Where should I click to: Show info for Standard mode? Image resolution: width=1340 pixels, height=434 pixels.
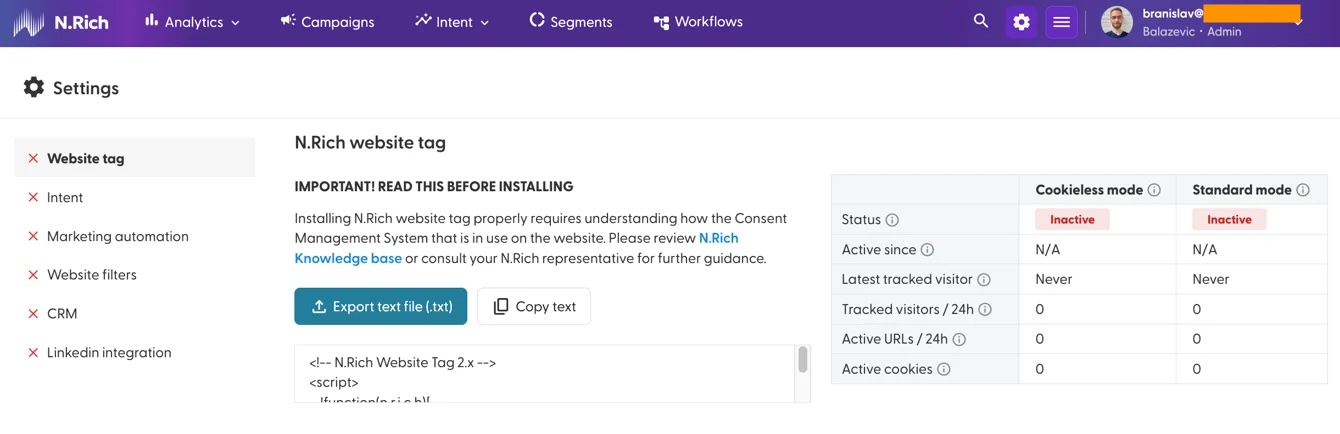pos(1303,190)
